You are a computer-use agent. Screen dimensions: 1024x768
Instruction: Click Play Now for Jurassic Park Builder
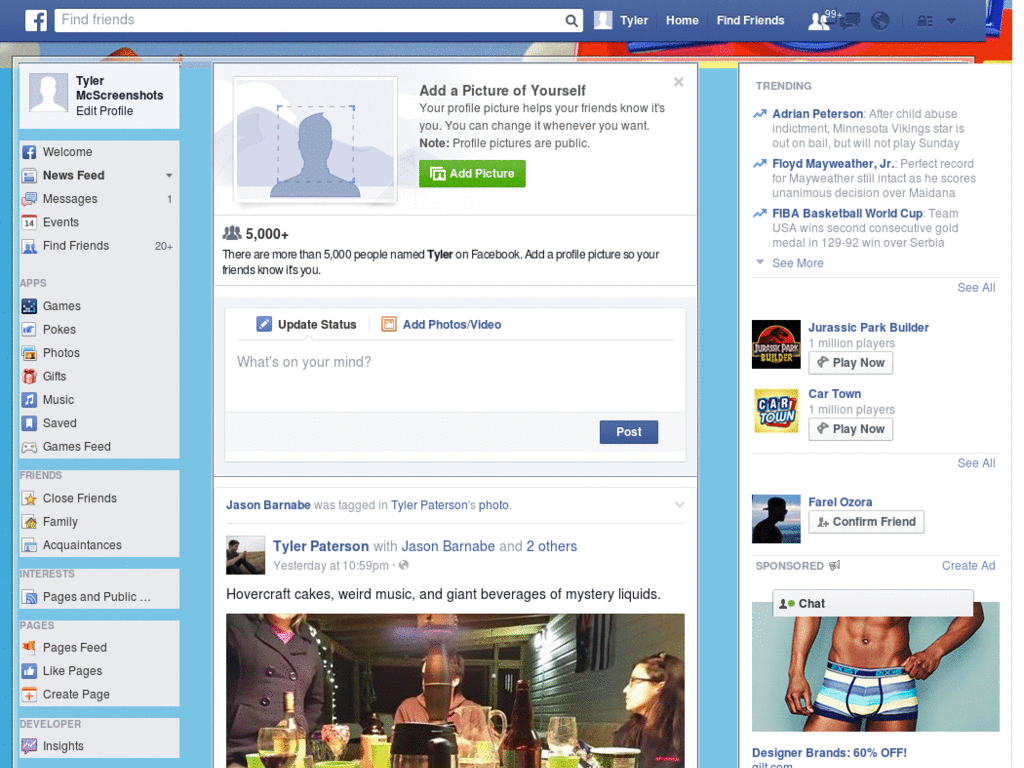pos(851,363)
